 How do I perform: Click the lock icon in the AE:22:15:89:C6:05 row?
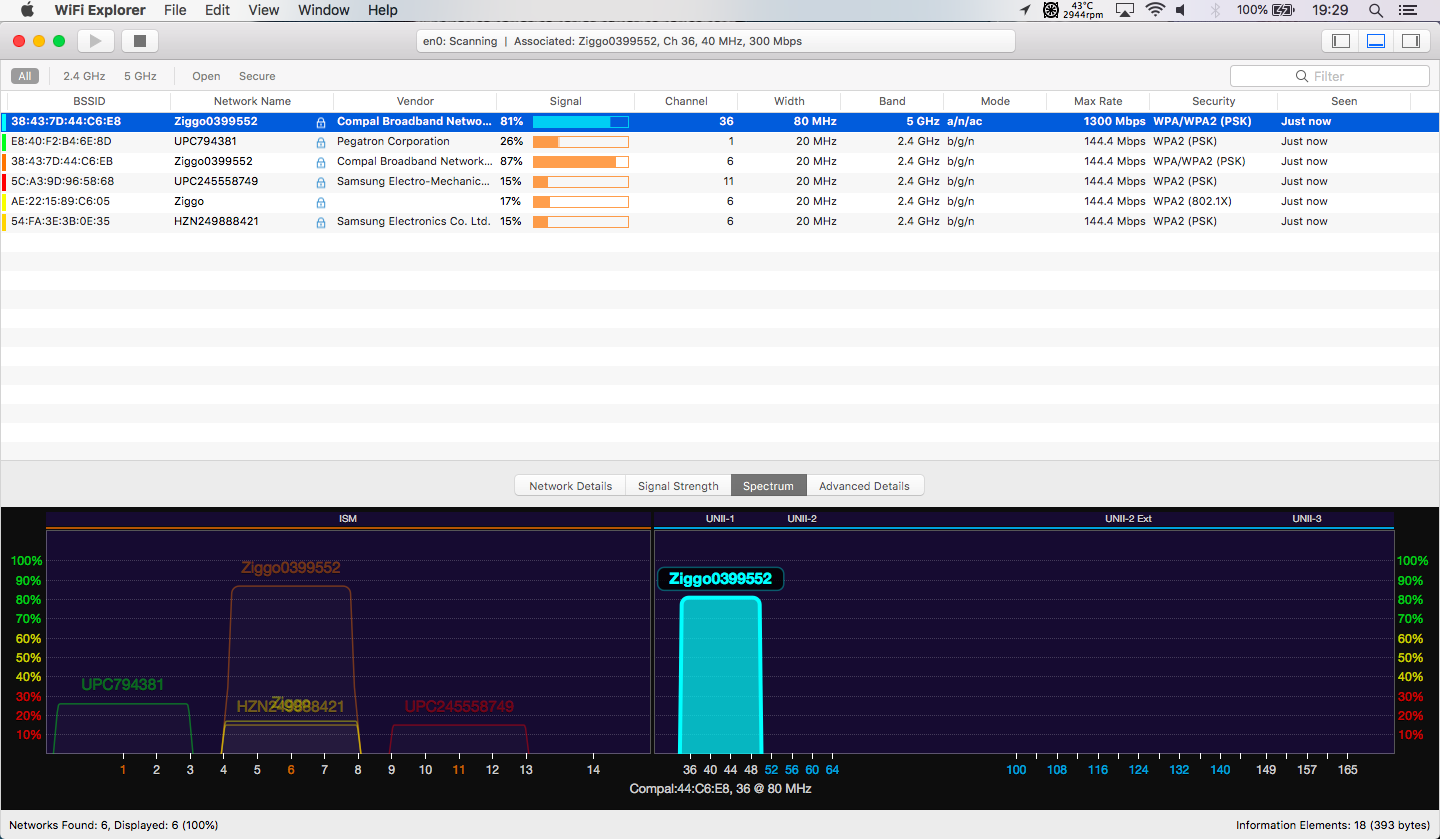pos(321,202)
